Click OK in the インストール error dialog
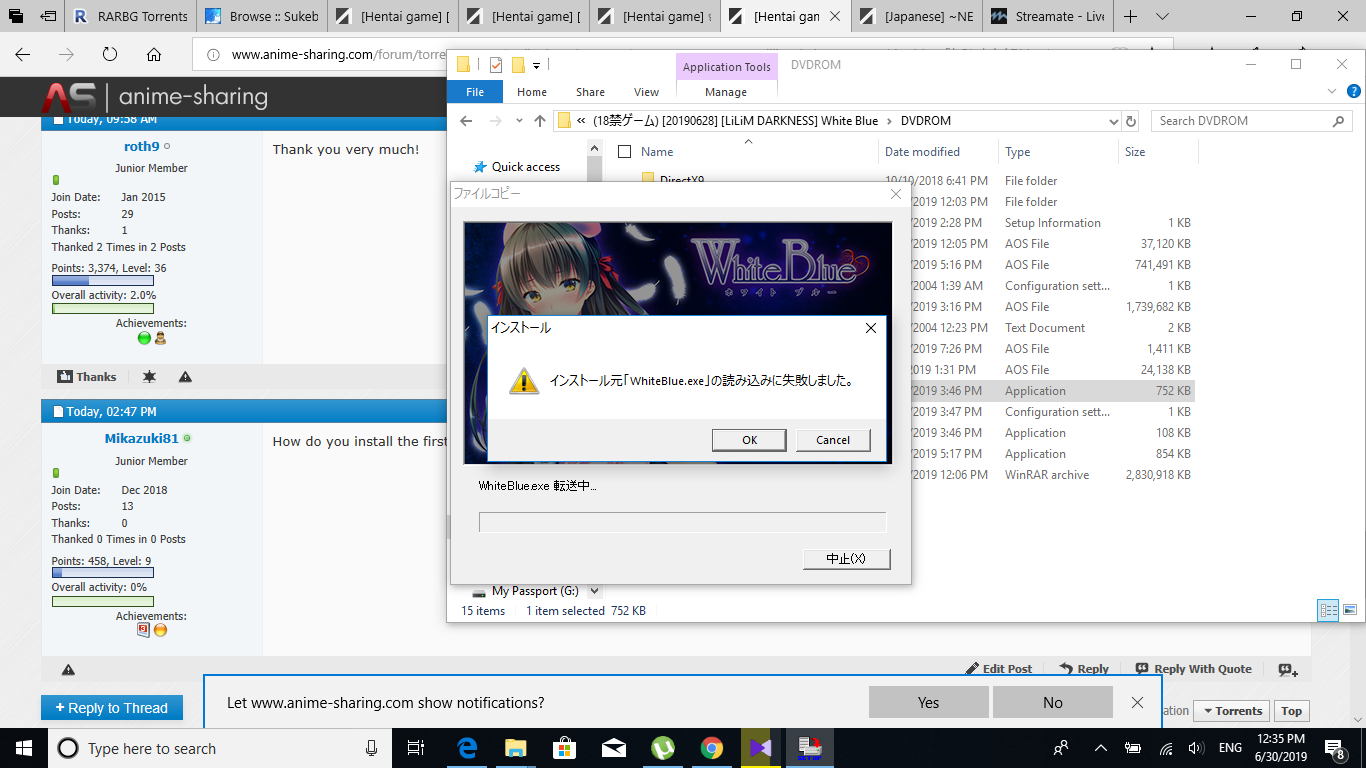Image resolution: width=1366 pixels, height=768 pixels. 749,440
